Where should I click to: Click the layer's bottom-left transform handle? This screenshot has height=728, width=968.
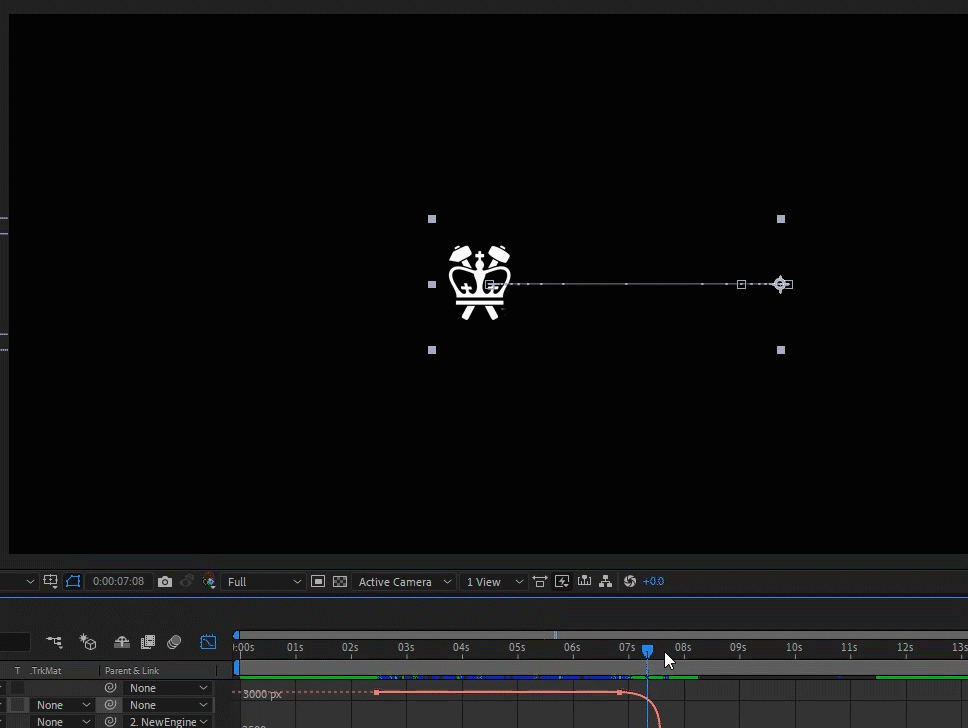432,350
